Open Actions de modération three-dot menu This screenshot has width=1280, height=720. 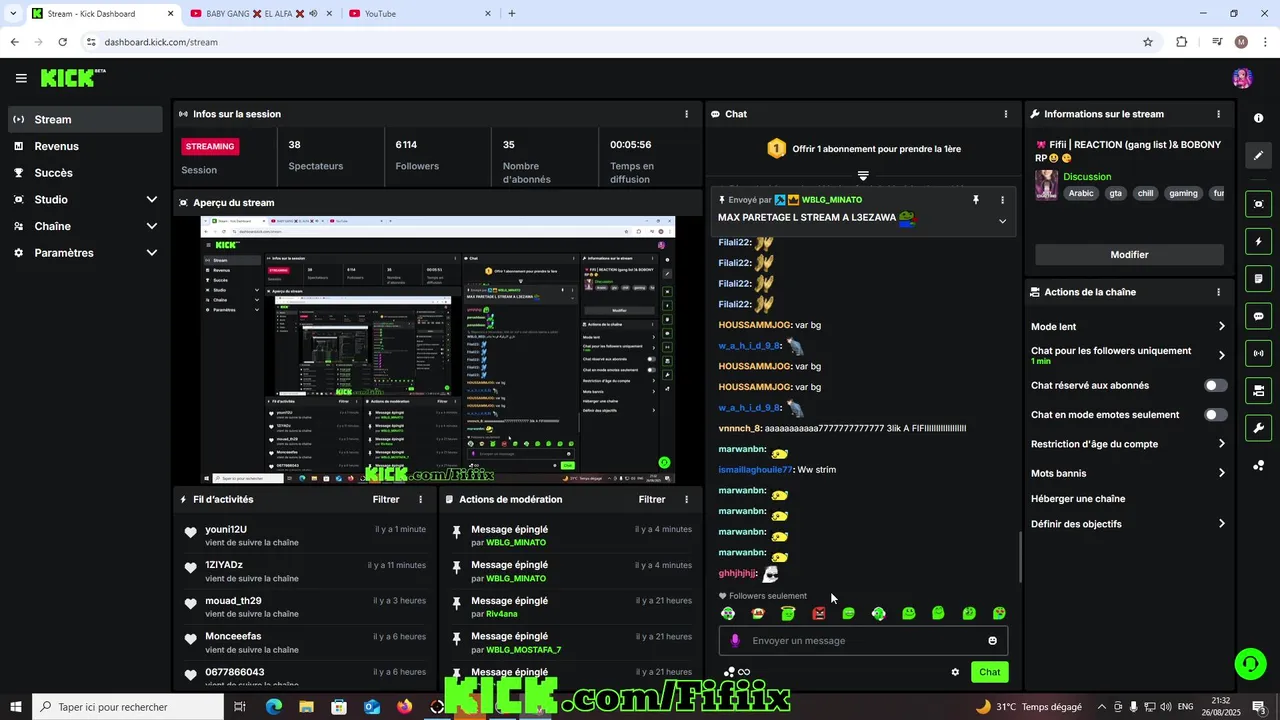(x=686, y=499)
